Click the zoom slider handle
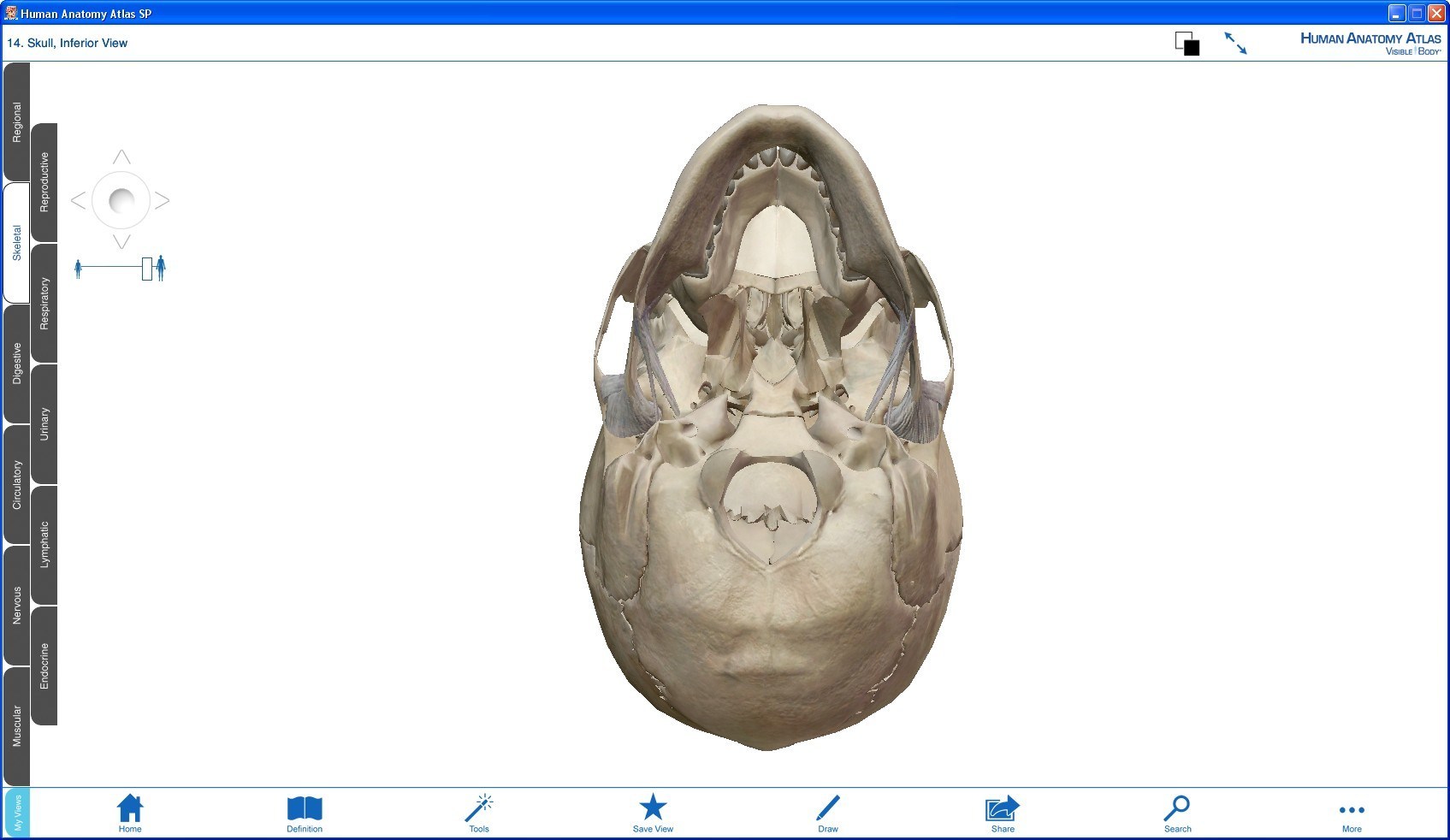This screenshot has height=840, width=1450. tap(147, 269)
